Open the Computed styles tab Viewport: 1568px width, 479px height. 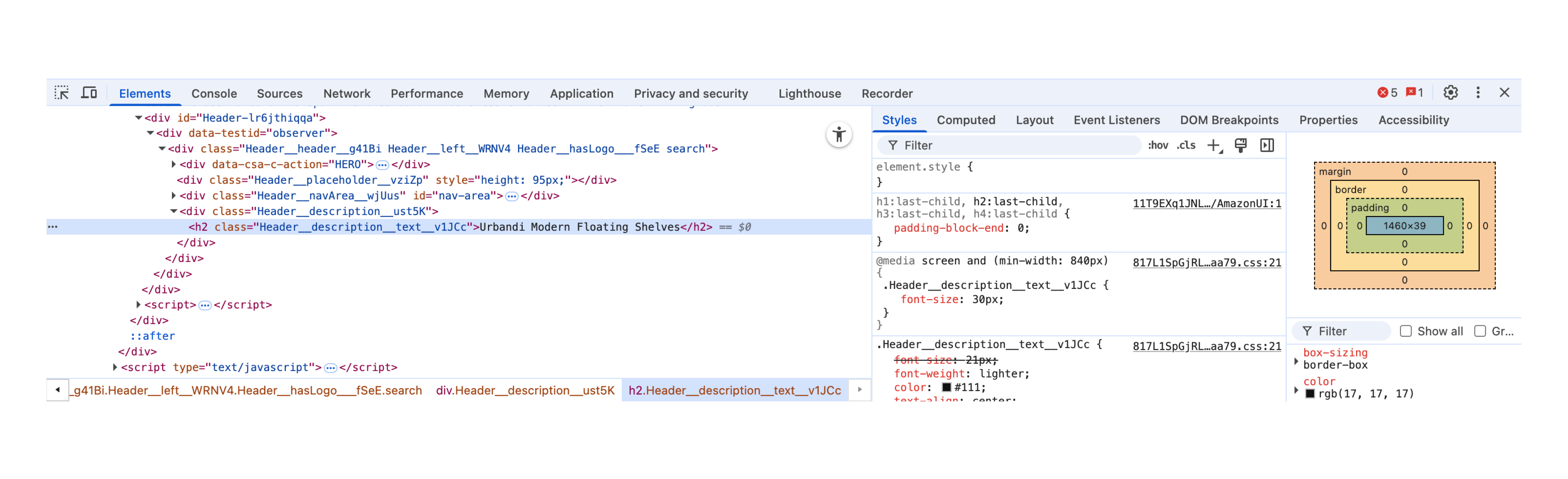[x=965, y=120]
